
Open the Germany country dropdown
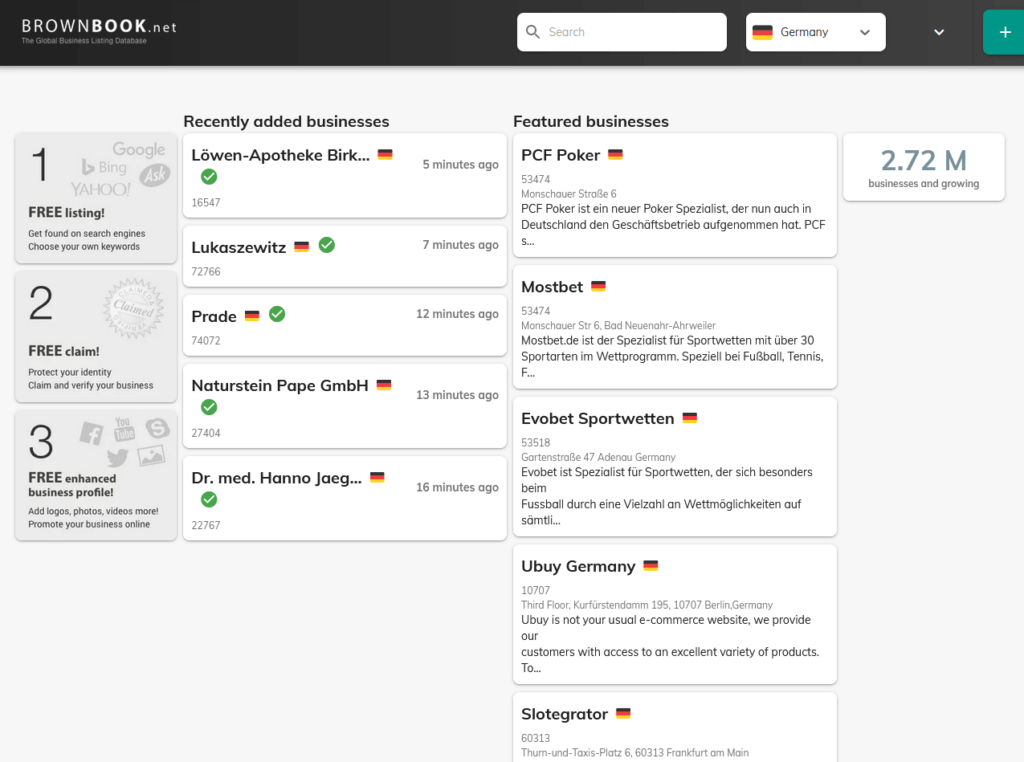(815, 32)
